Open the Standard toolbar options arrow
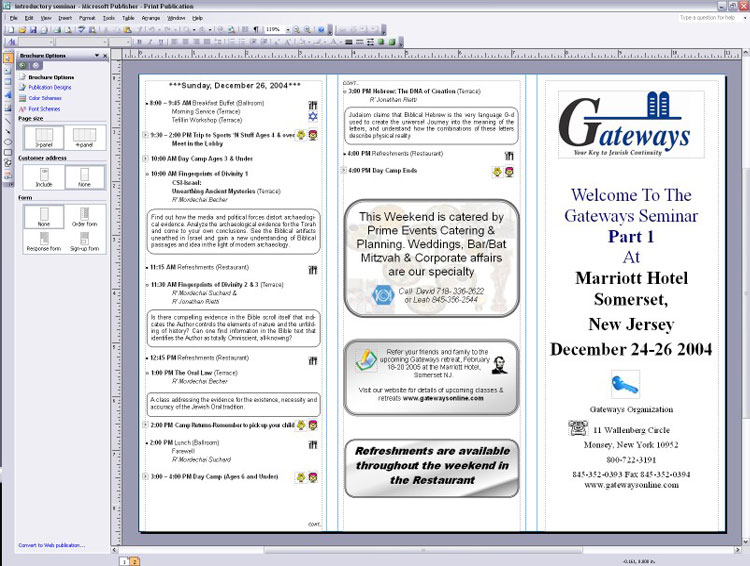 tap(331, 31)
